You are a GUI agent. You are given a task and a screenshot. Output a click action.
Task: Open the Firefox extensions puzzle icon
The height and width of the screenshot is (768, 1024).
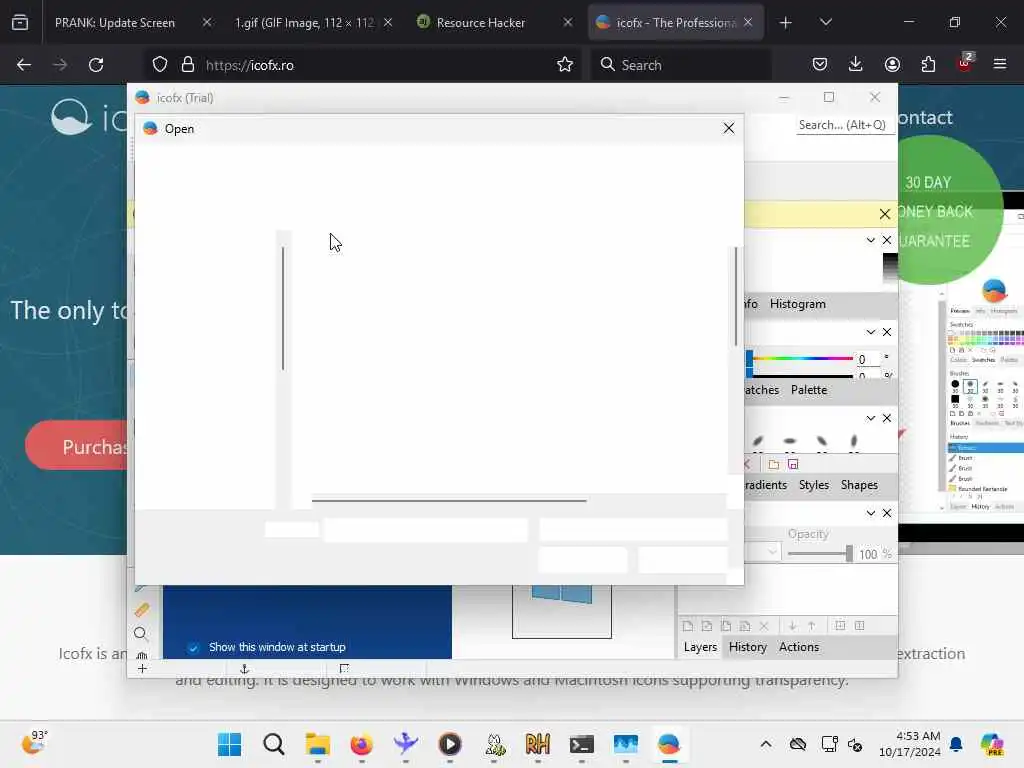tap(928, 64)
